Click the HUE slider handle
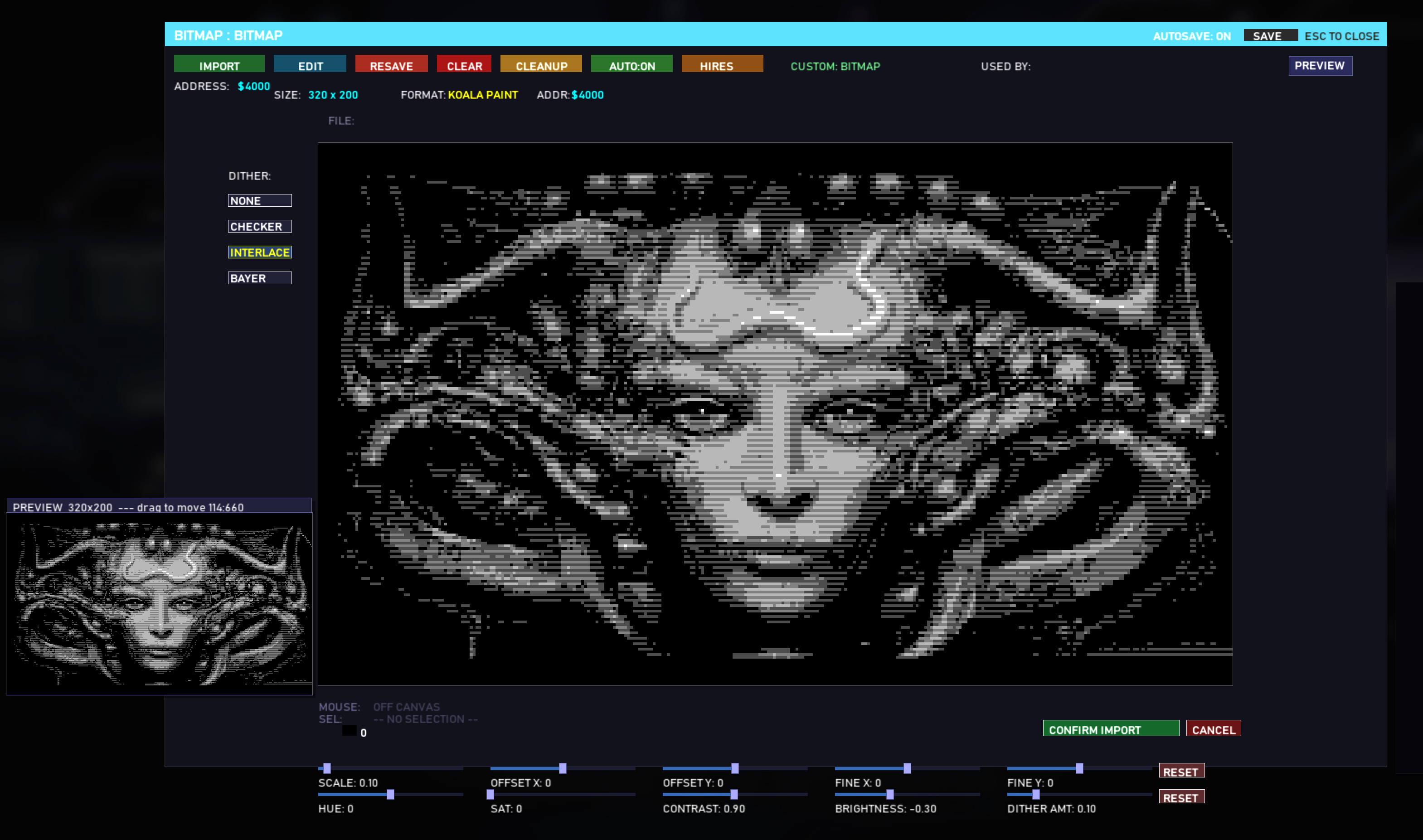Viewport: 1423px width, 840px height. [x=391, y=795]
